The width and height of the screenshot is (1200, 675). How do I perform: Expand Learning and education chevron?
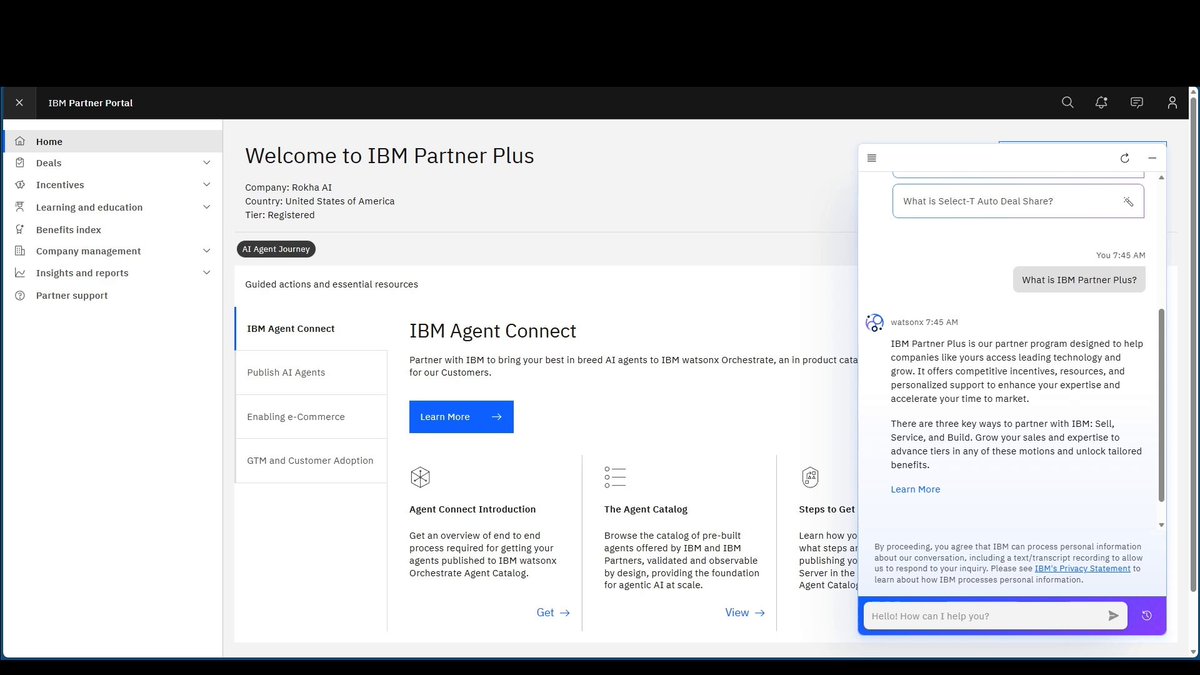(x=207, y=207)
